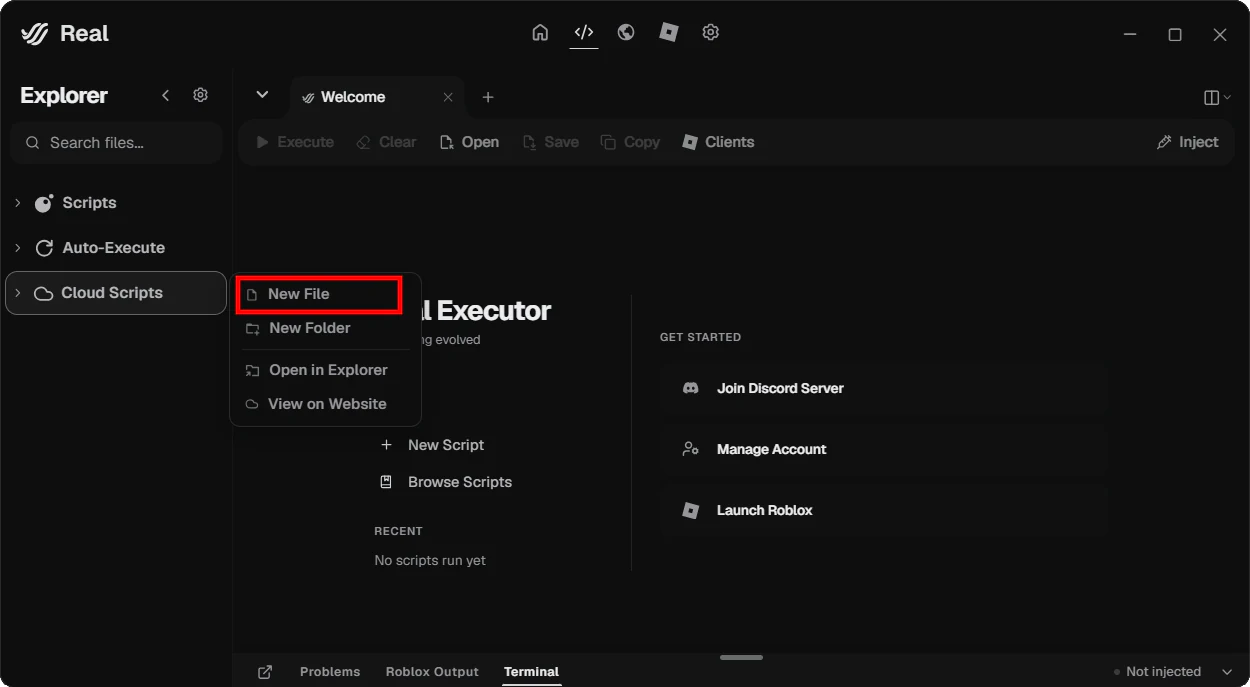The image size is (1250, 687).
Task: Choose New File from context menu
Action: (319, 294)
